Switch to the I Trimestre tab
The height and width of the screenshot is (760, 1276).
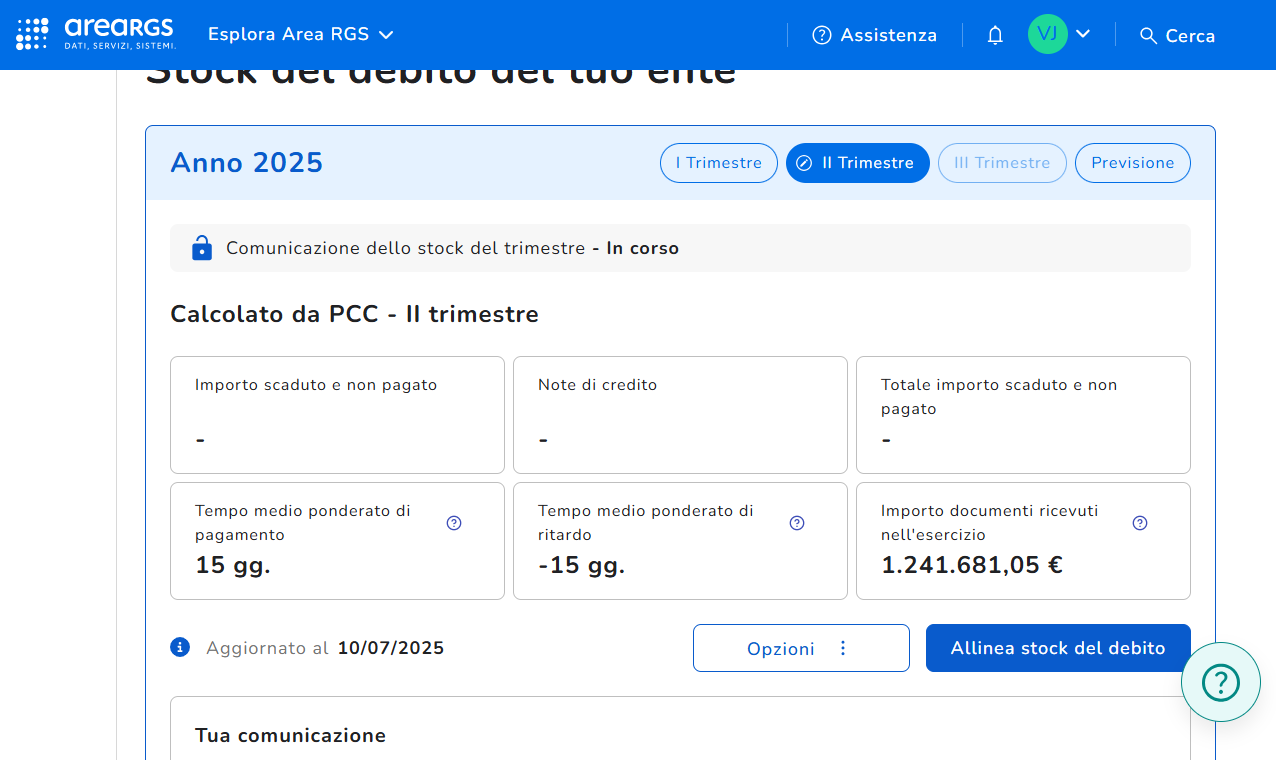[x=718, y=163]
